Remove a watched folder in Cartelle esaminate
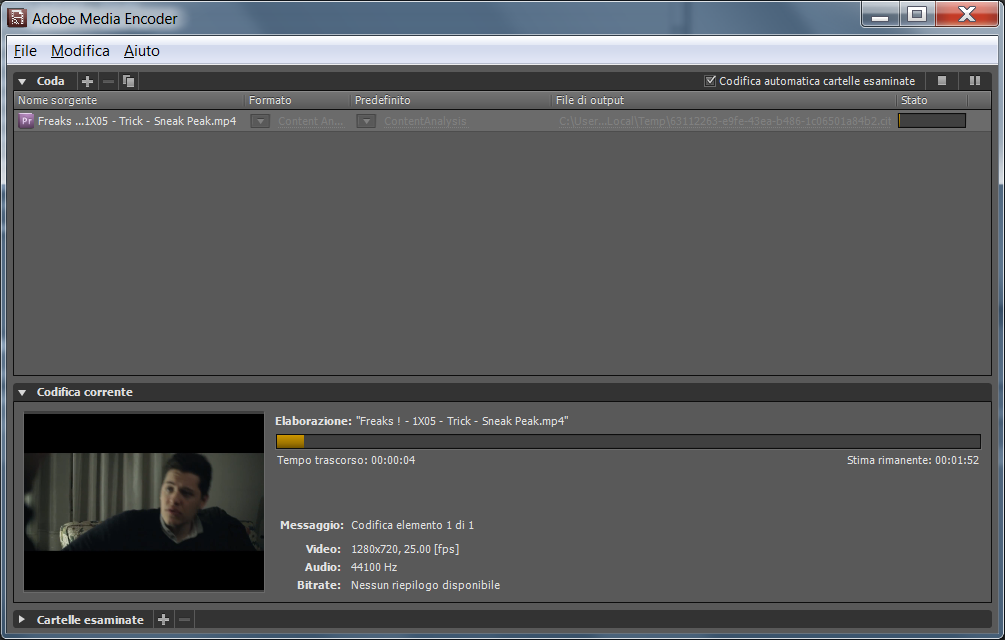The width and height of the screenshot is (1005, 640). [x=185, y=619]
